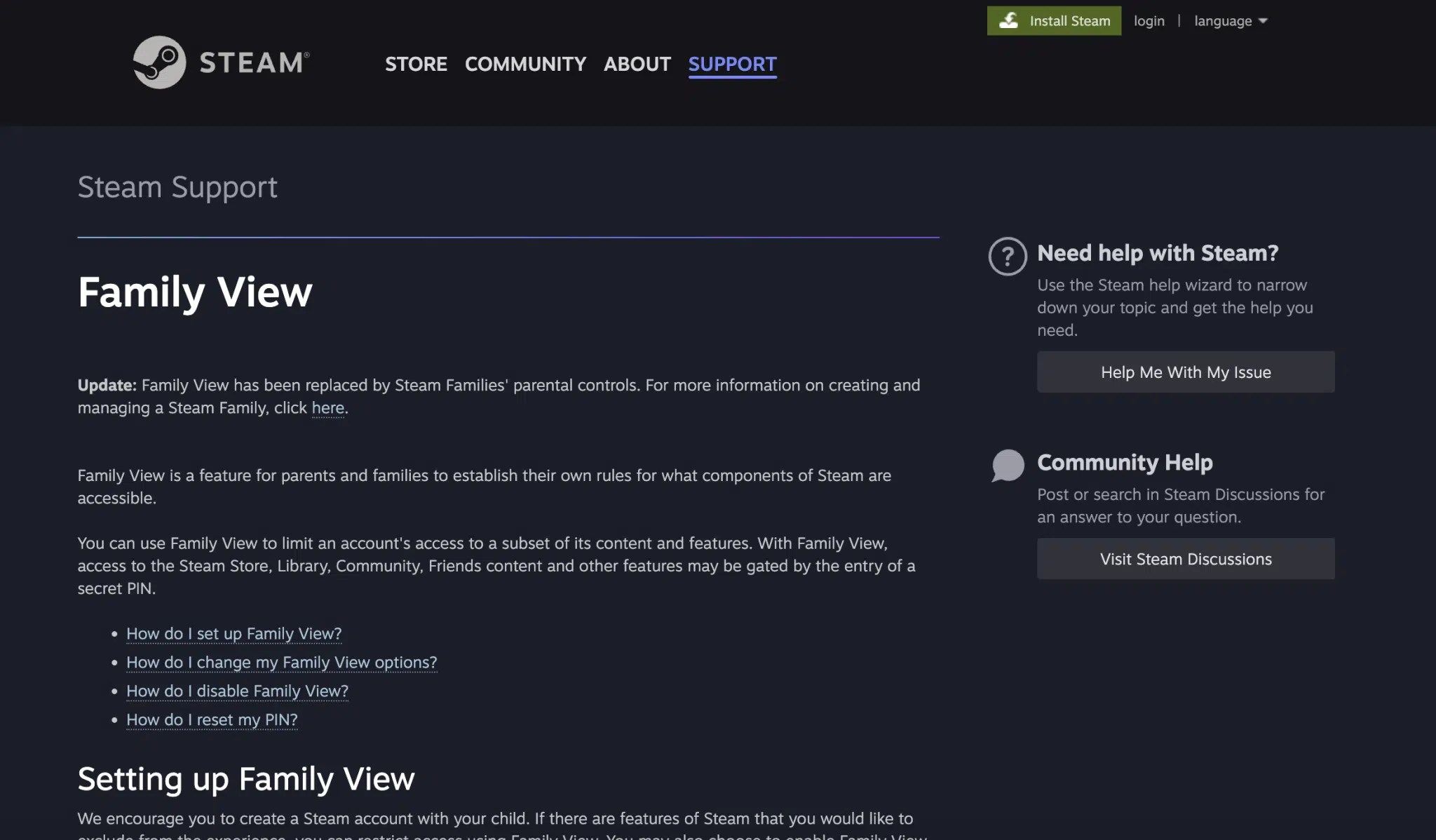Click the 'Steam Support' page heading
The height and width of the screenshot is (840, 1436).
pos(177,187)
